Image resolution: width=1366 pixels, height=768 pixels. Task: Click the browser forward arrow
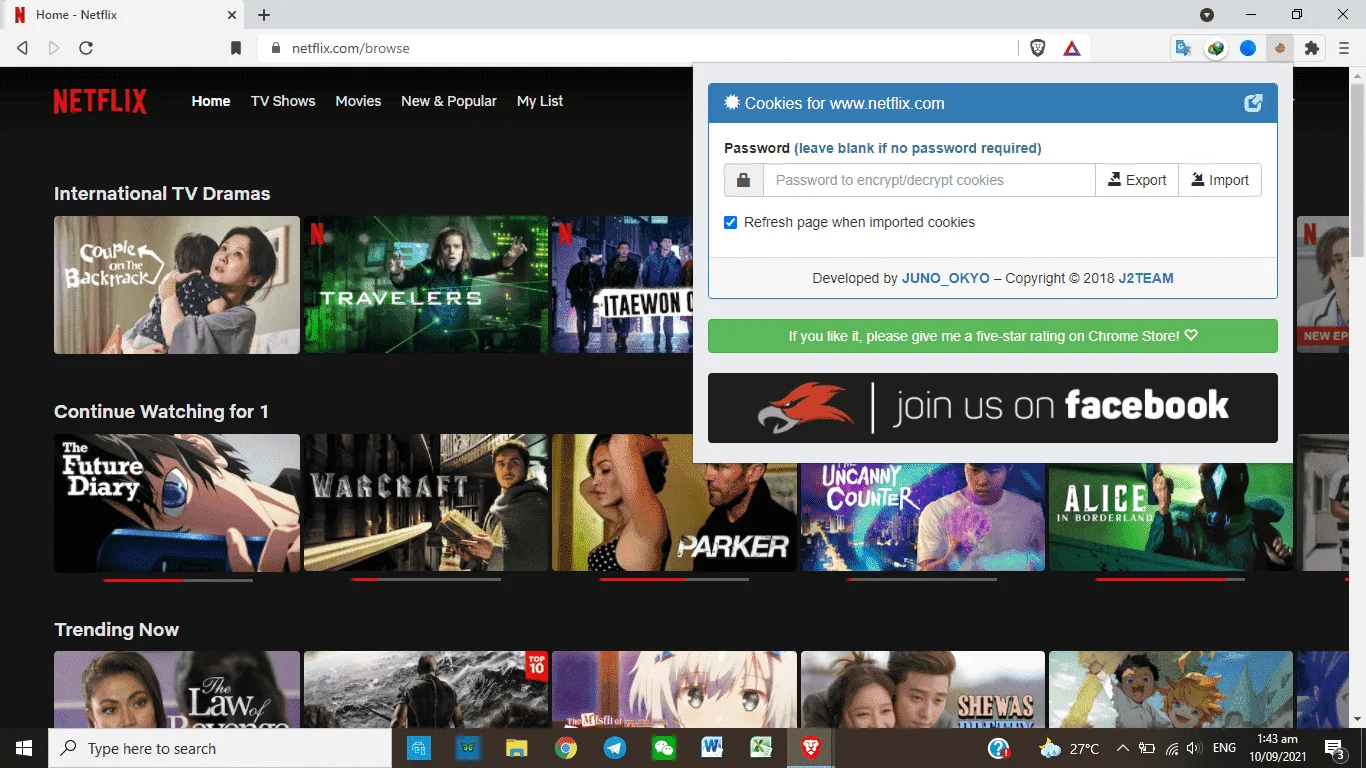click(x=54, y=48)
